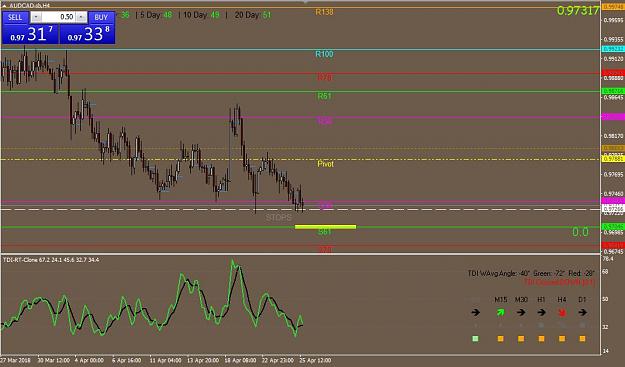Click the red TDI text line under the angle readout
625x367 pixels.
click(x=559, y=282)
